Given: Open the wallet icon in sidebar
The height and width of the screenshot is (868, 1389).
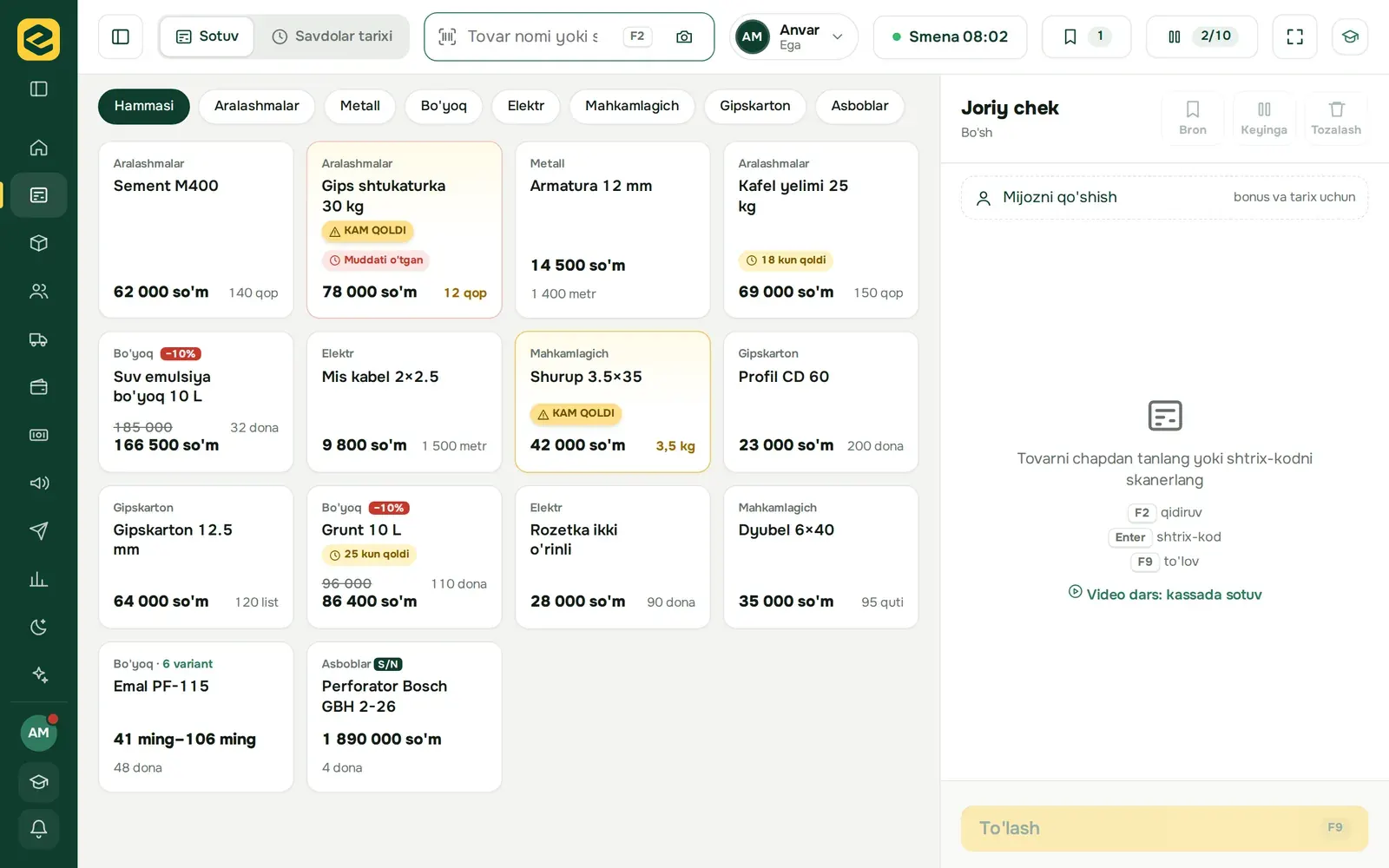Looking at the screenshot, I should (38, 387).
